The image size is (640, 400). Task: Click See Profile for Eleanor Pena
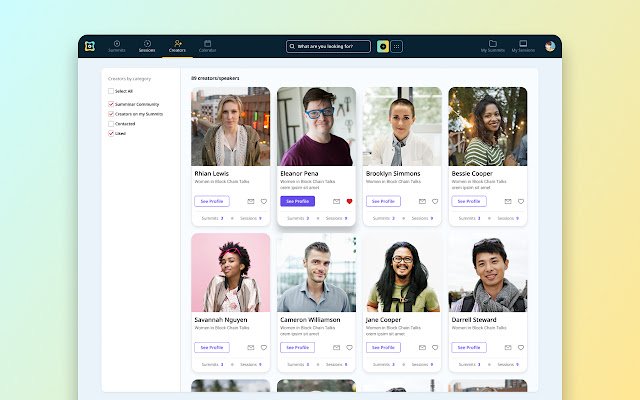coord(298,201)
